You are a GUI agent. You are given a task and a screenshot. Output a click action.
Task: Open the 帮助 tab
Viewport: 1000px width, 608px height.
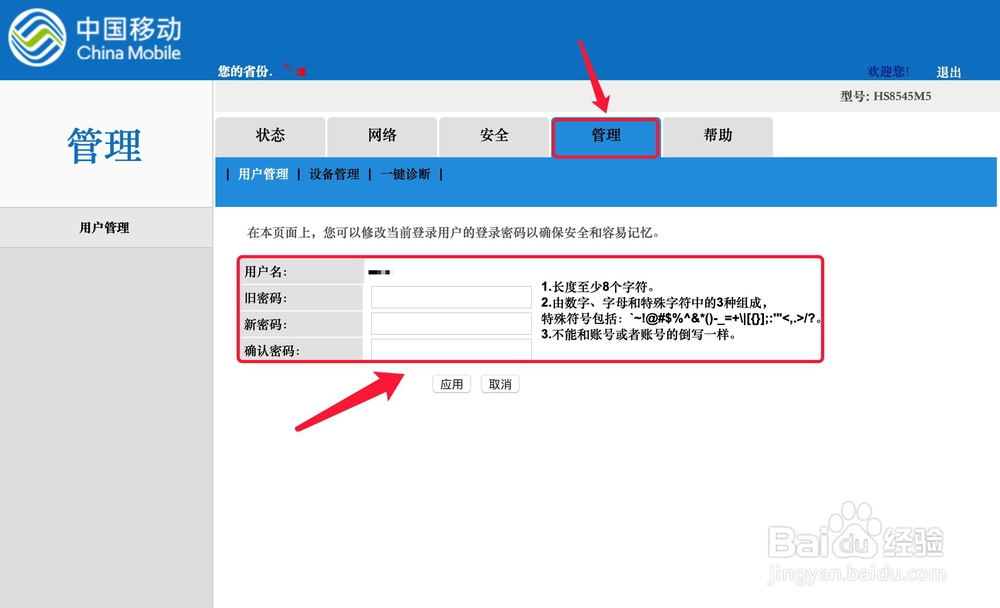717,135
